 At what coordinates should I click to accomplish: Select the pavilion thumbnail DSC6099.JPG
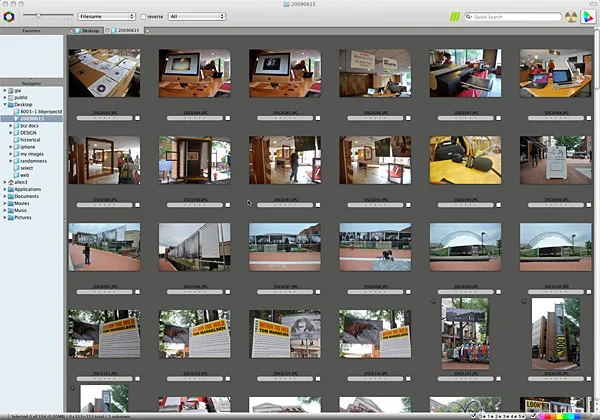pos(465,247)
